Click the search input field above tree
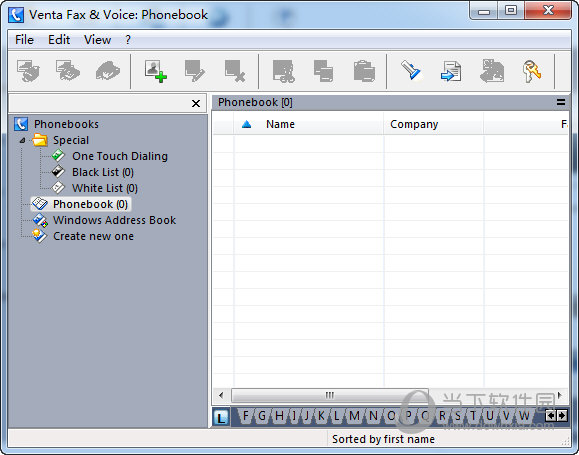Viewport: 579px width, 455px height. [99, 103]
